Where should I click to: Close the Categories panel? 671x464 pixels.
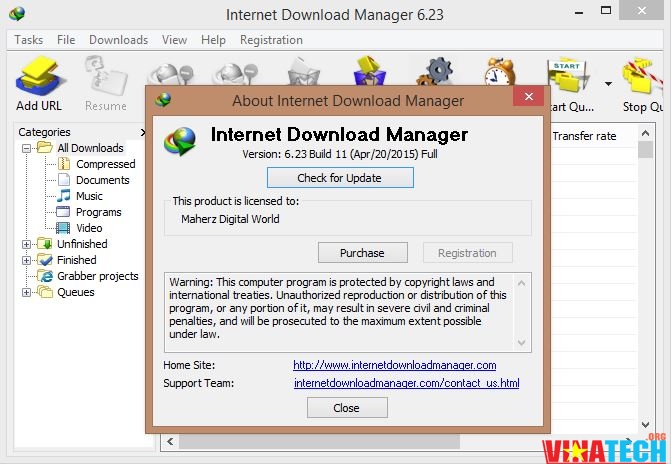(143, 132)
